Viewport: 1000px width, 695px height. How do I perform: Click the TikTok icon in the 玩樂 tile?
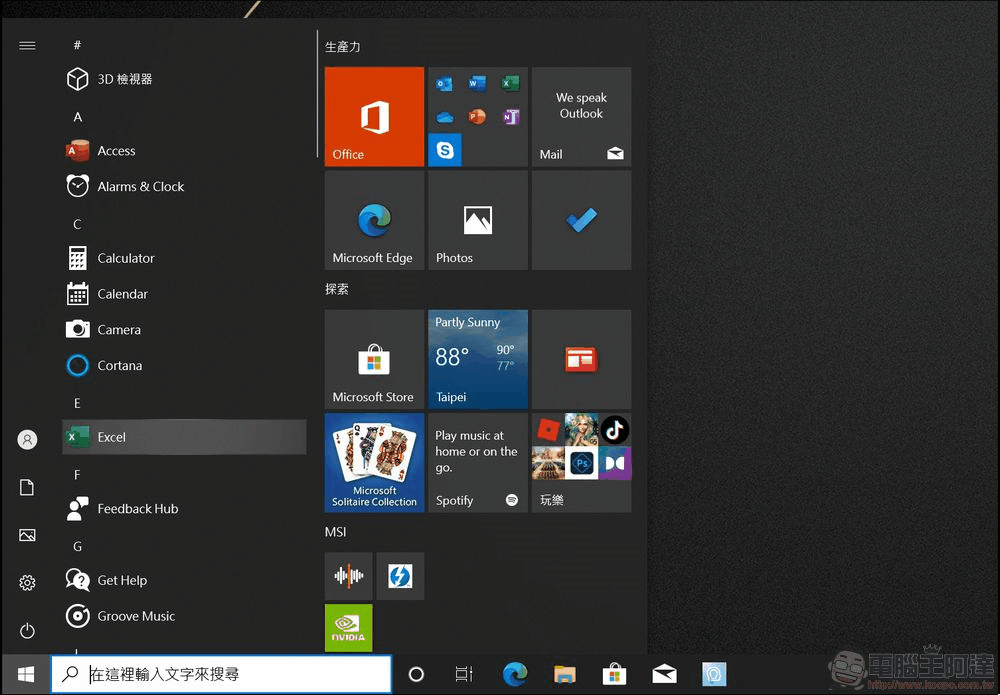[x=615, y=430]
